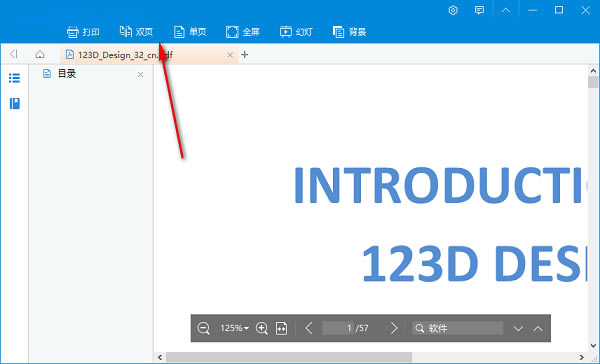This screenshot has width=600, height=364.
Task: Collapse the side panel with arrow icon
Action: tap(14, 54)
